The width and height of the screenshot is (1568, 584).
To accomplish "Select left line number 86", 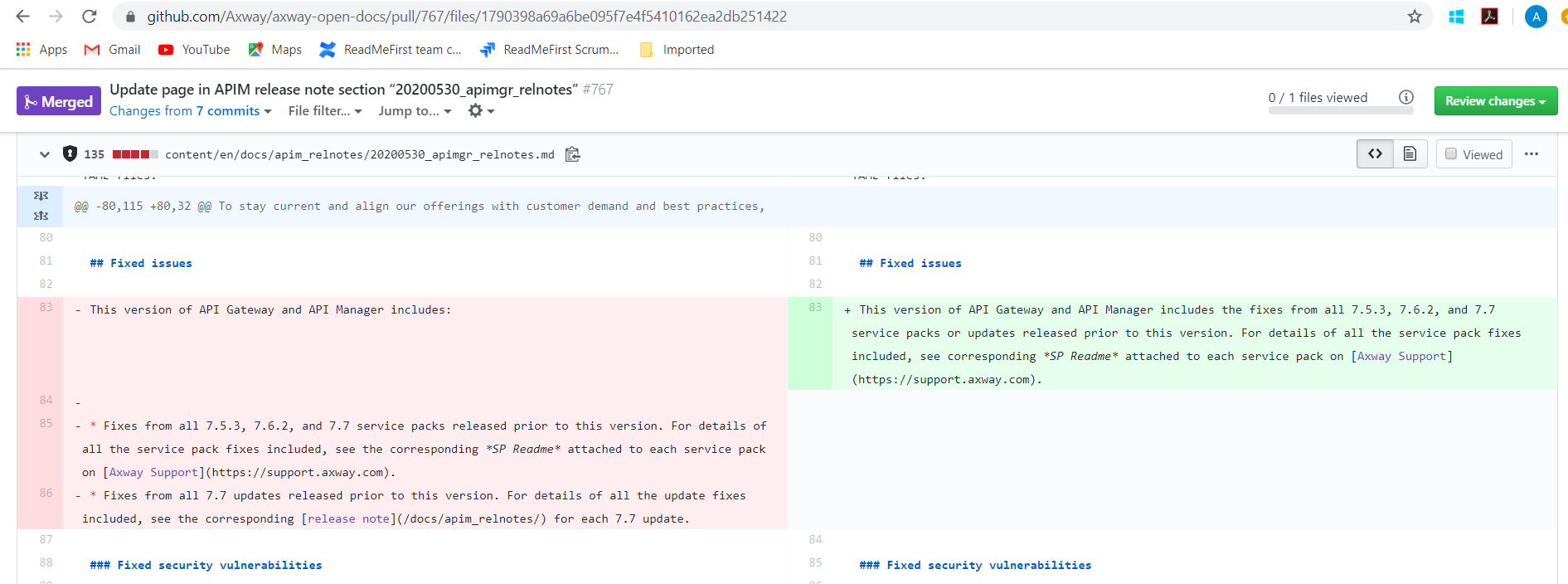I will 46,494.
